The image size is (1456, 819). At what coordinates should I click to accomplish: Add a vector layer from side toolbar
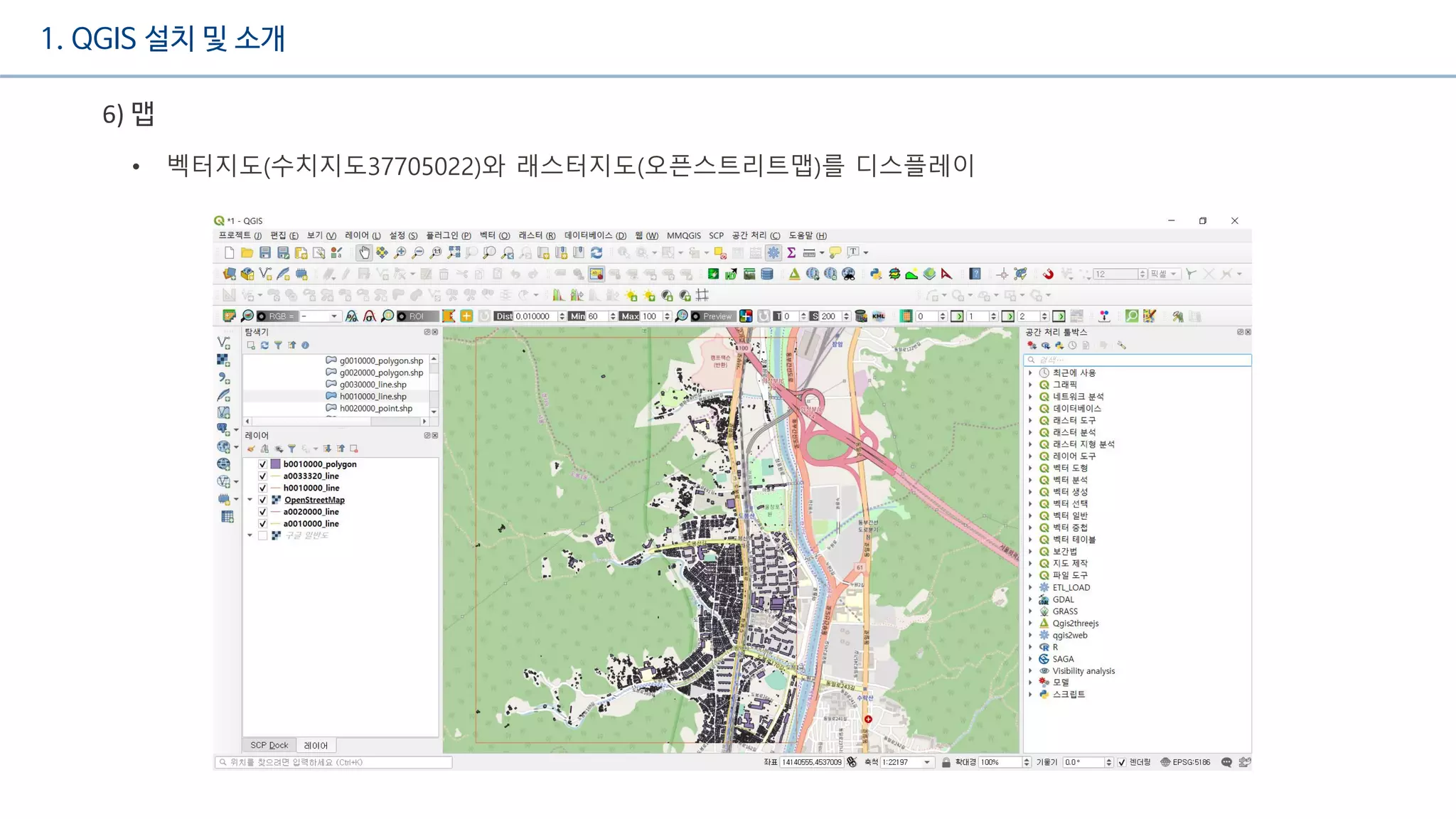point(223,343)
